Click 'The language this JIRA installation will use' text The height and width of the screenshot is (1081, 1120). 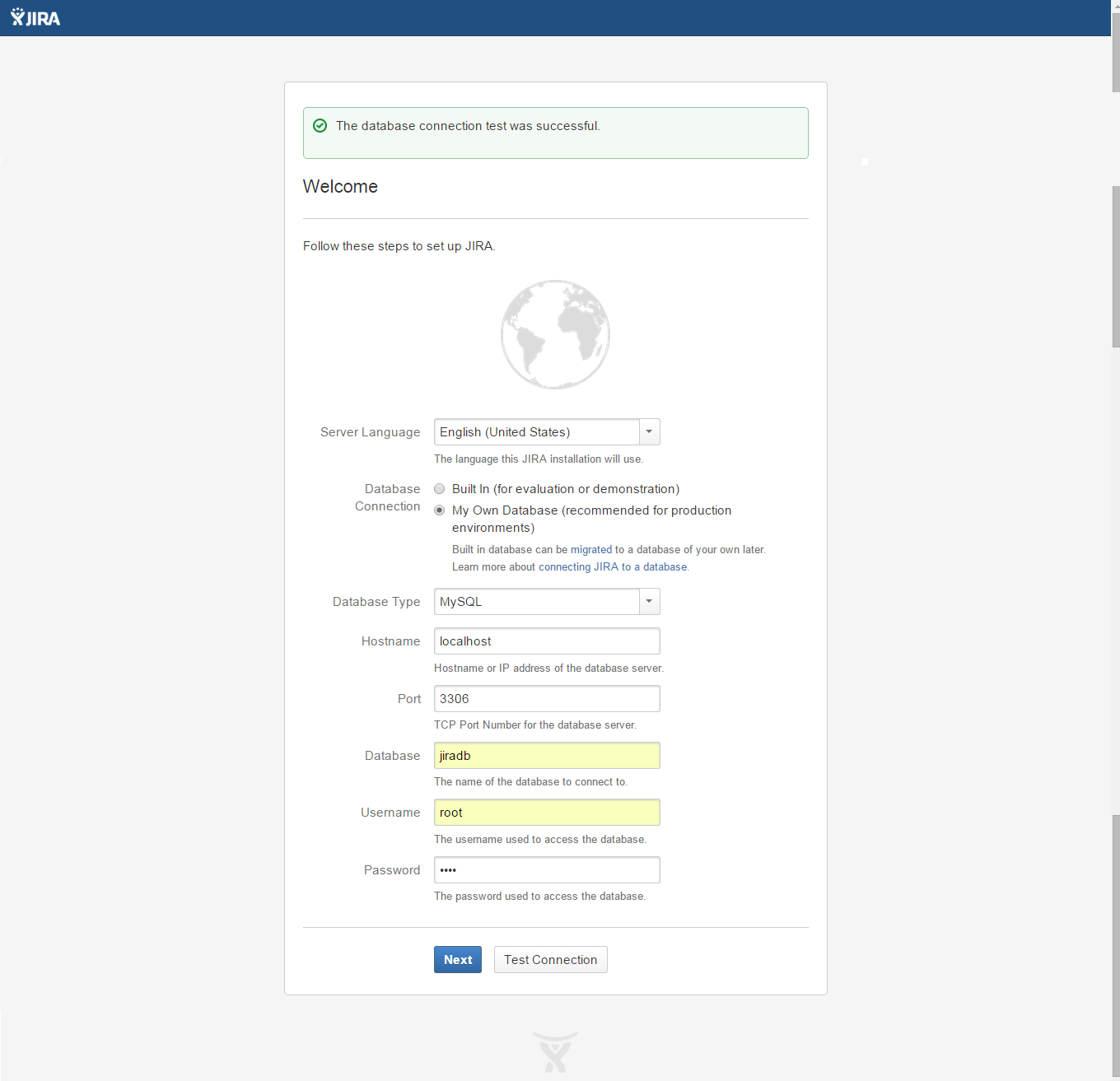point(539,459)
